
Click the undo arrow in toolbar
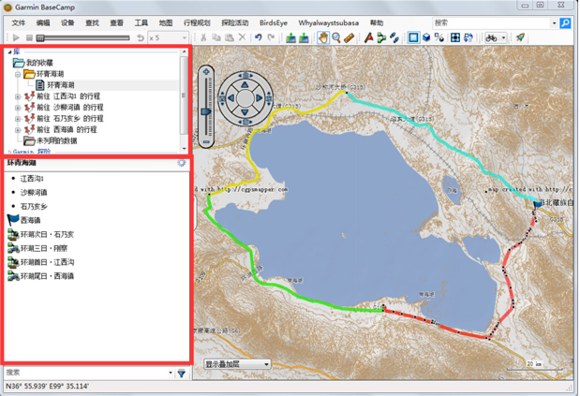coord(259,38)
